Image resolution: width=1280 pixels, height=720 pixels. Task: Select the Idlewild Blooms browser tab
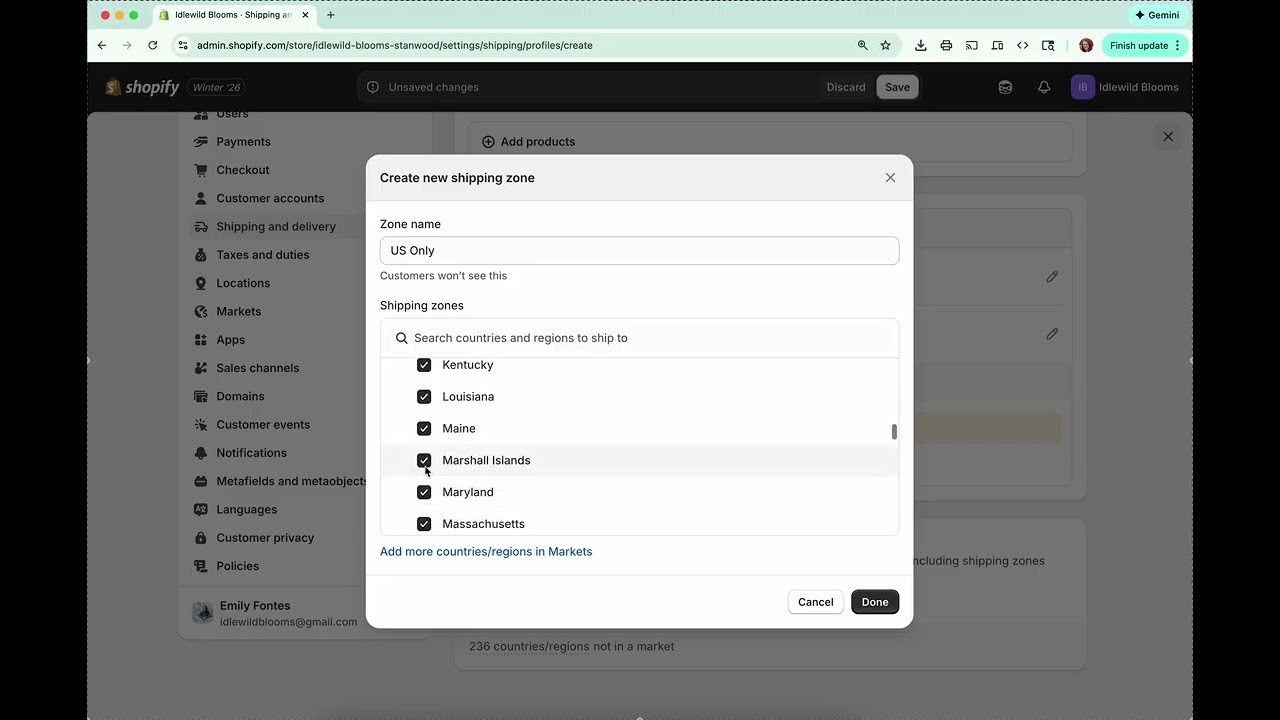pos(234,15)
